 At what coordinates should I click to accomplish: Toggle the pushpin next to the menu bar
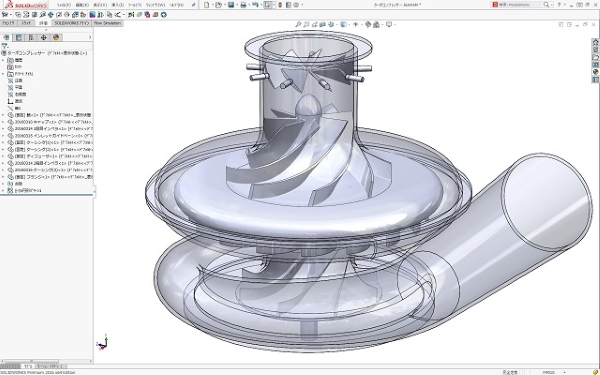[194, 5]
